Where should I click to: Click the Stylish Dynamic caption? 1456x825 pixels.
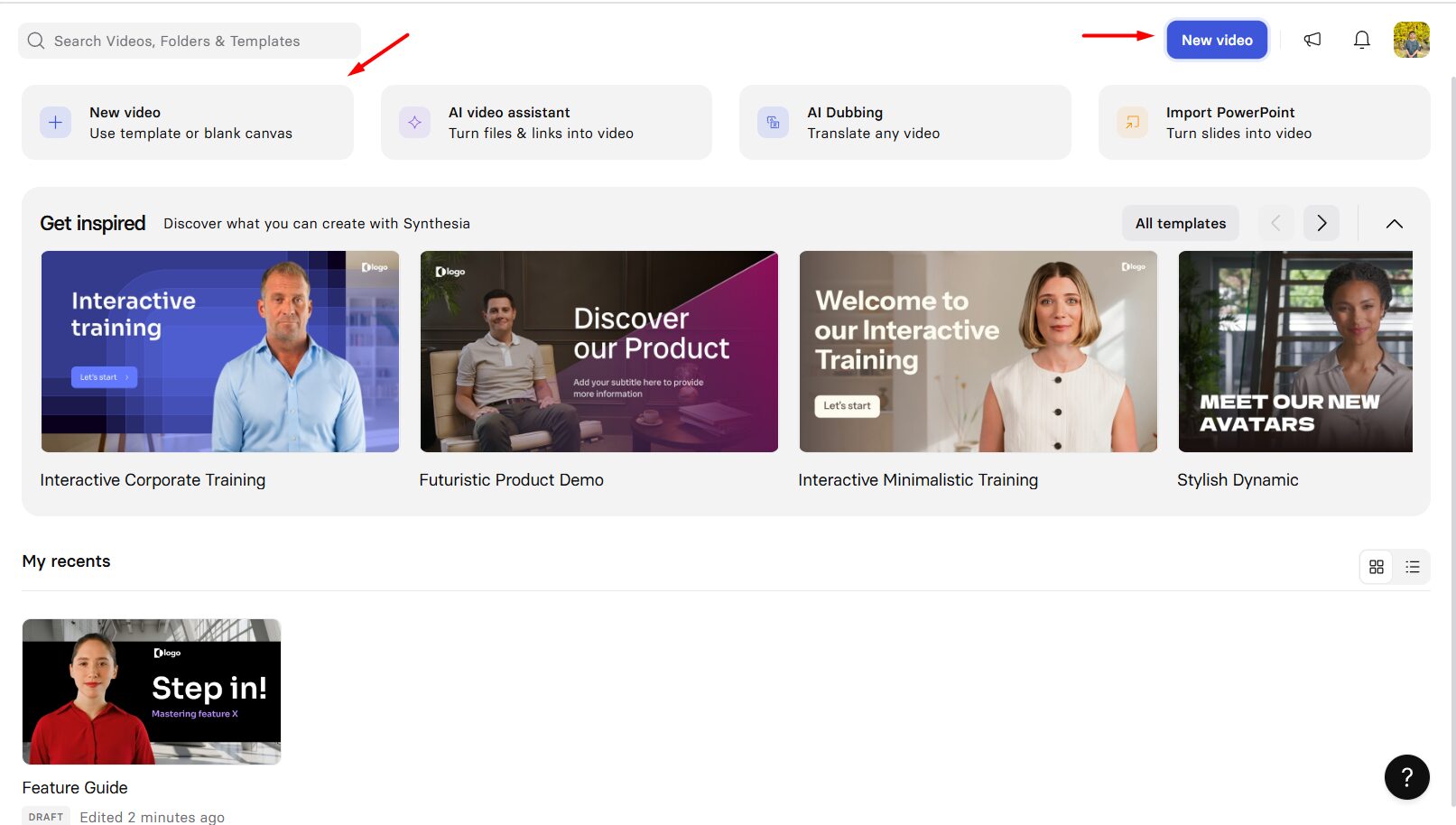pyautogui.click(x=1238, y=480)
